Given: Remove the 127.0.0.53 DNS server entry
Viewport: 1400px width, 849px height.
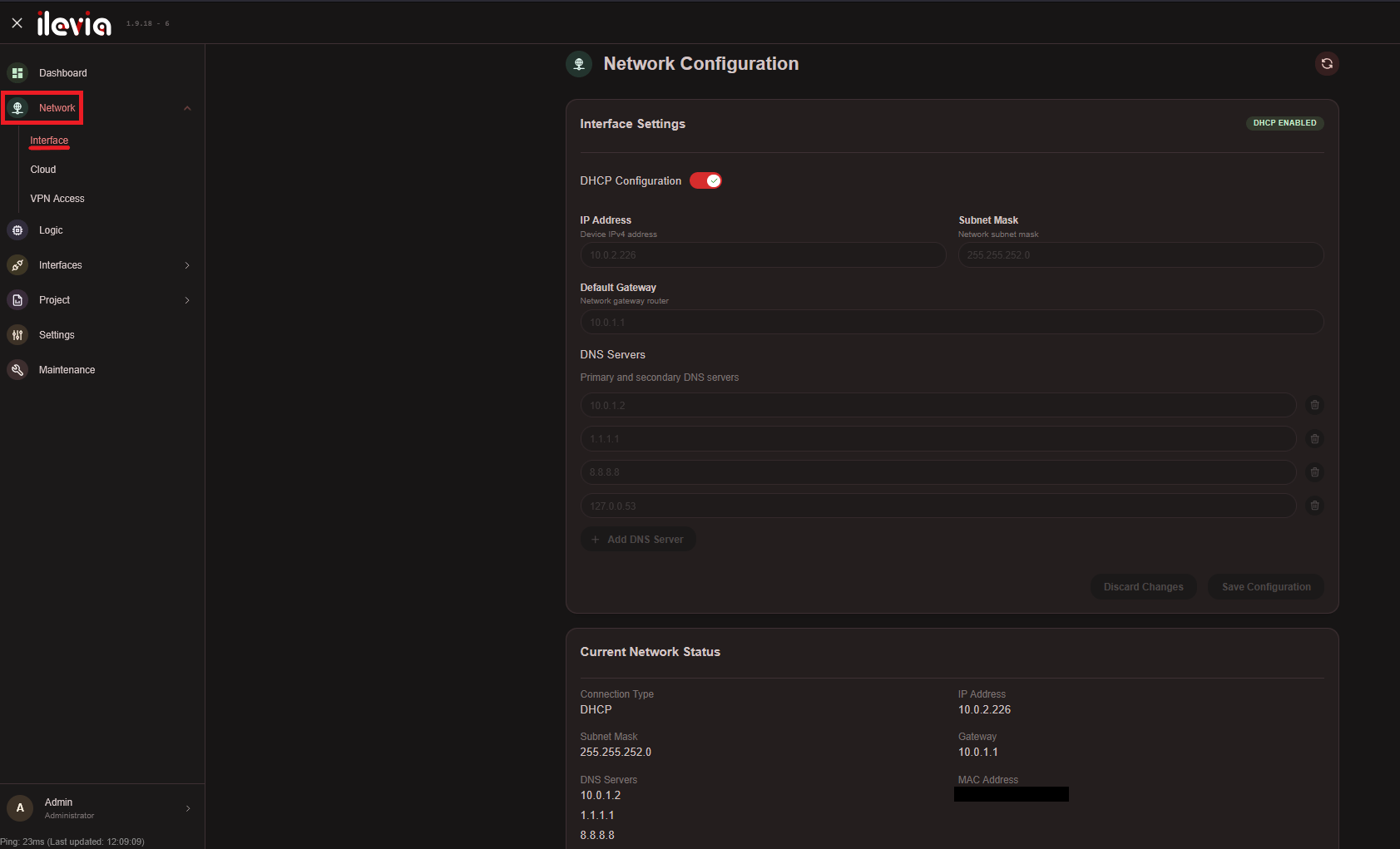Looking at the screenshot, I should (1314, 506).
